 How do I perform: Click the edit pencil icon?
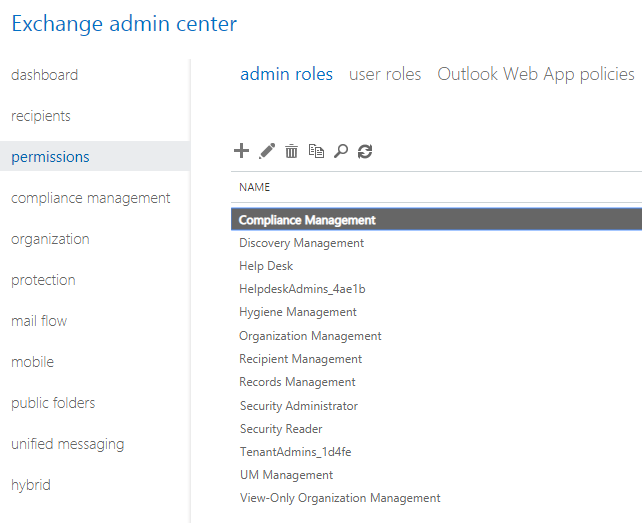pos(267,151)
